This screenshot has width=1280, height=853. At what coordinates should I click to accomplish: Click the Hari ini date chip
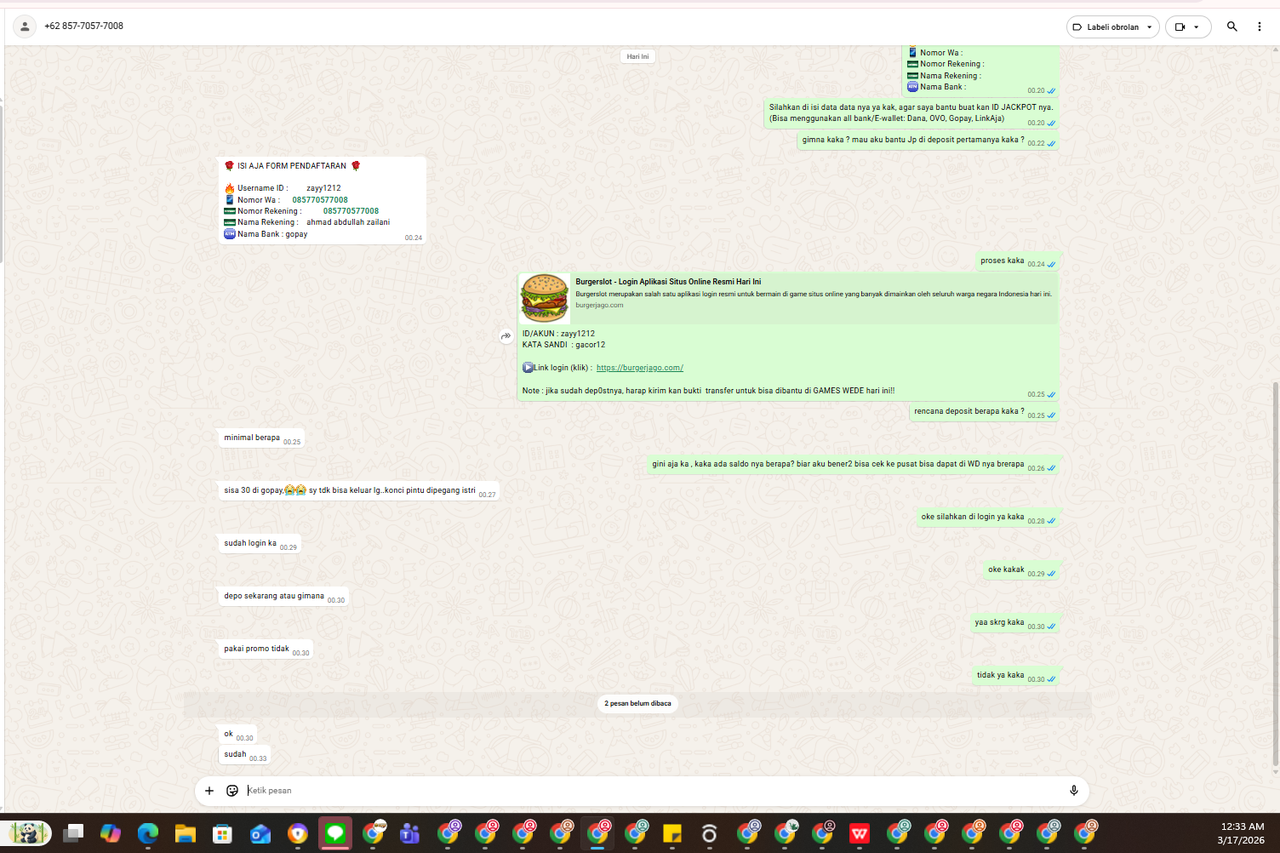point(638,57)
